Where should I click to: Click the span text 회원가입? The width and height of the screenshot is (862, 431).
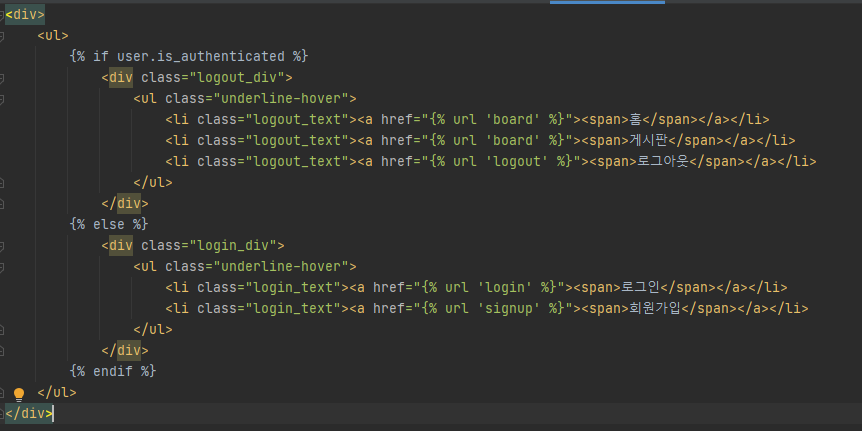pos(655,309)
